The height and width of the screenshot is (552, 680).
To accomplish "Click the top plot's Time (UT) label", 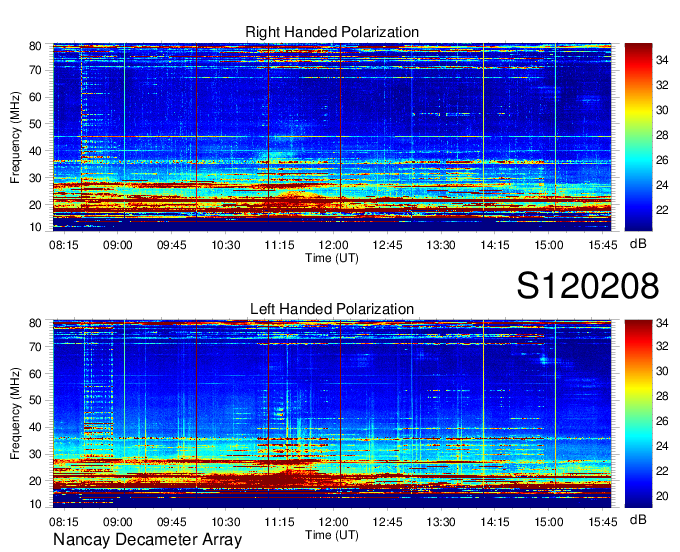I will click(332, 258).
